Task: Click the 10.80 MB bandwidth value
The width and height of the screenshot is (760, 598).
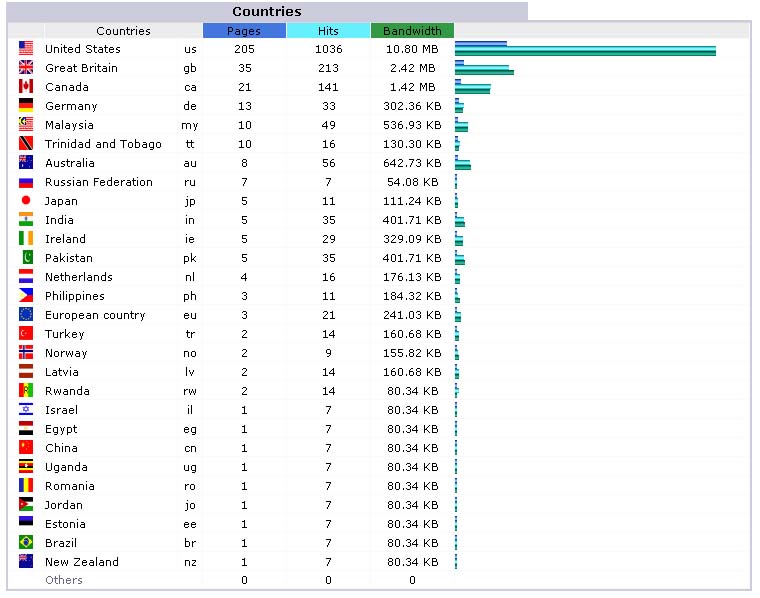Action: coord(412,49)
